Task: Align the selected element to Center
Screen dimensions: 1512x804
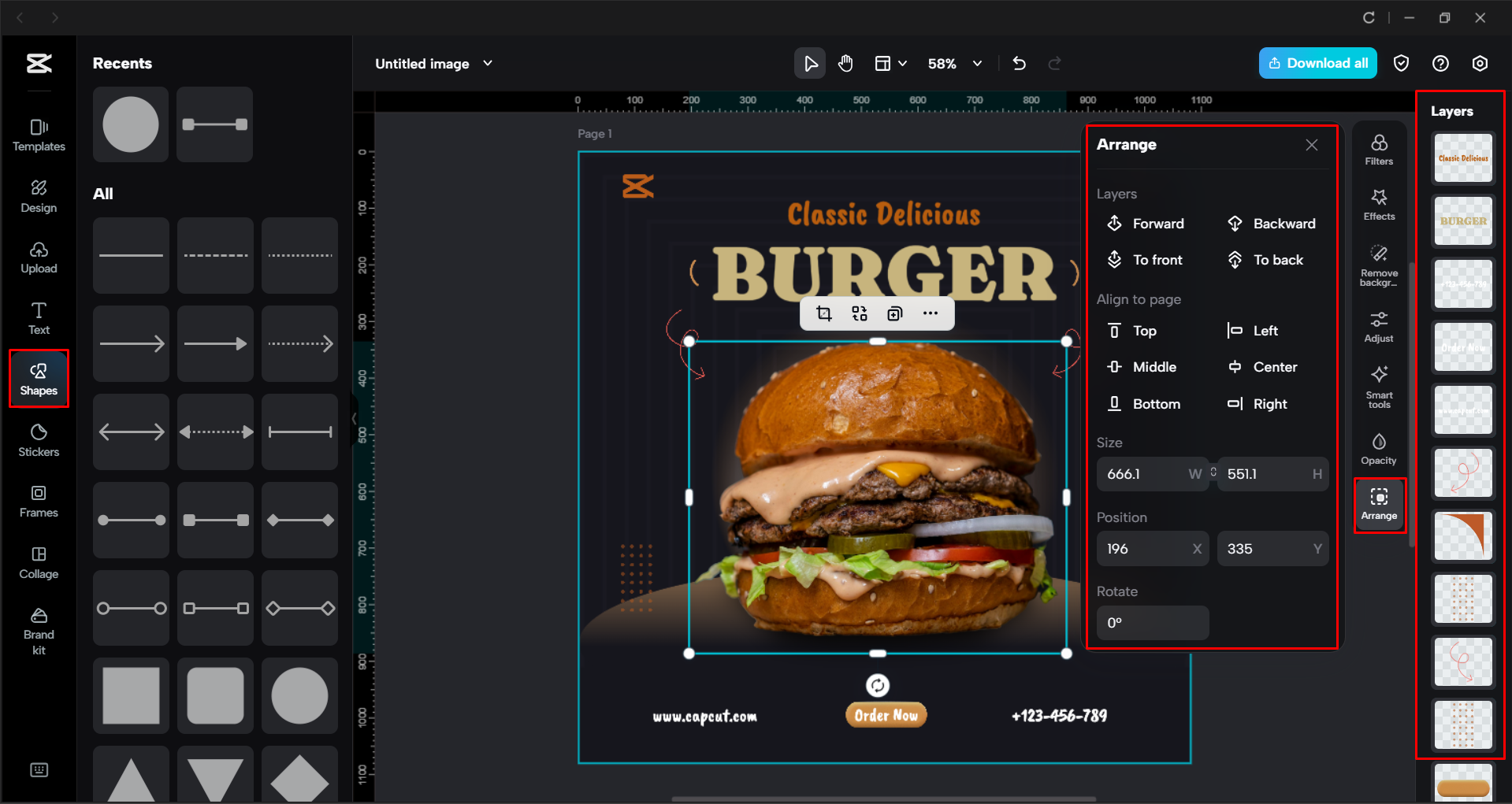Action: (1272, 366)
